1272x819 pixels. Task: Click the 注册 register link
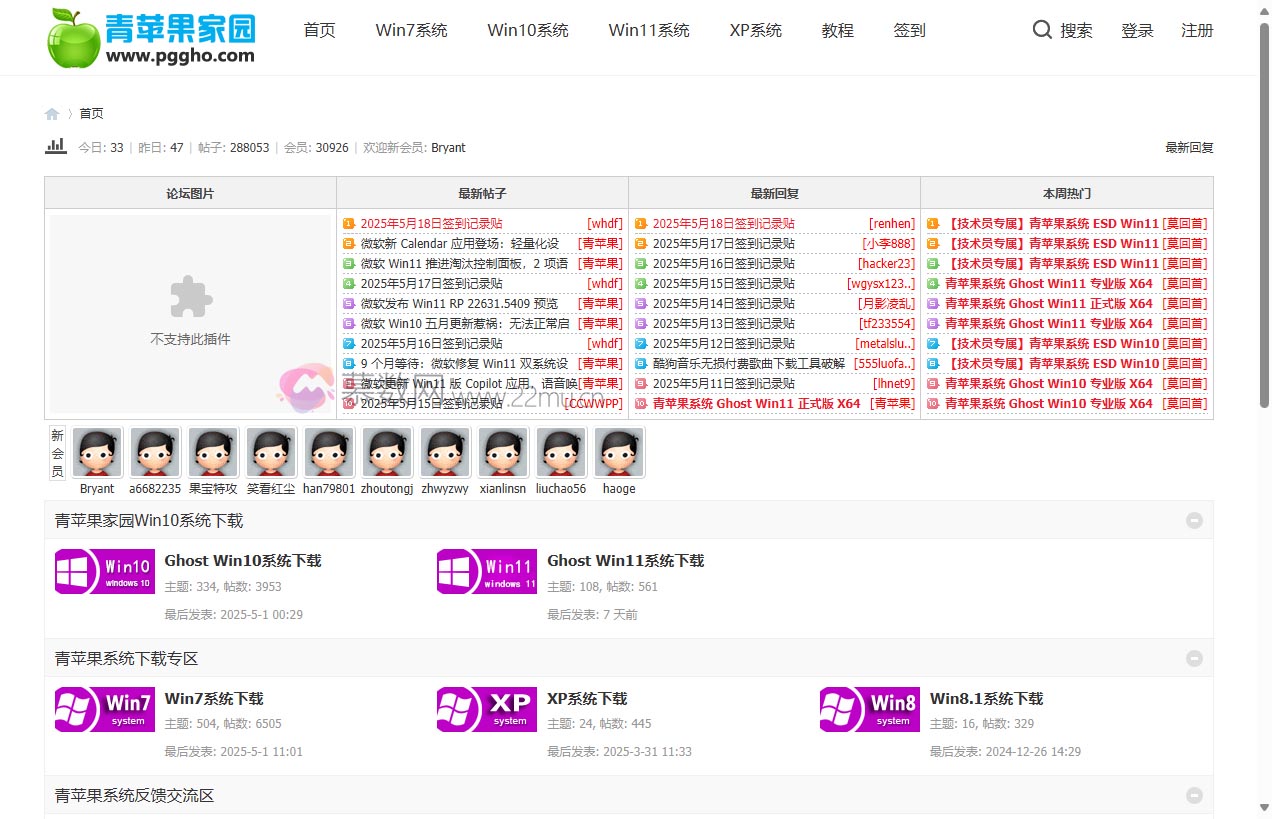tap(1197, 30)
